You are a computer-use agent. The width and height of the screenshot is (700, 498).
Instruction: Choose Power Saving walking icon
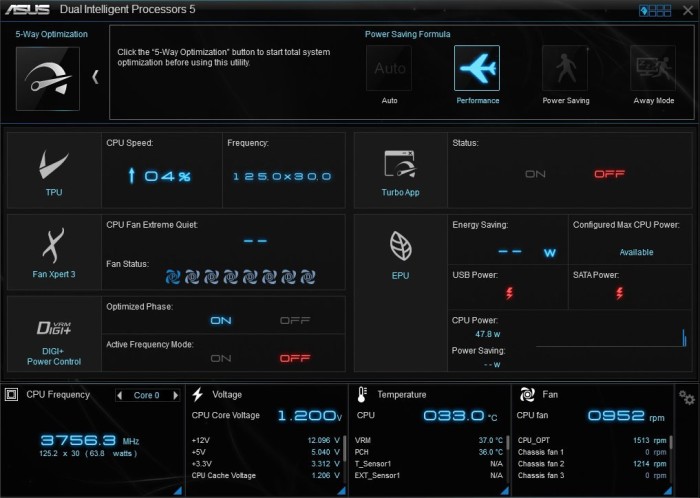click(x=565, y=68)
